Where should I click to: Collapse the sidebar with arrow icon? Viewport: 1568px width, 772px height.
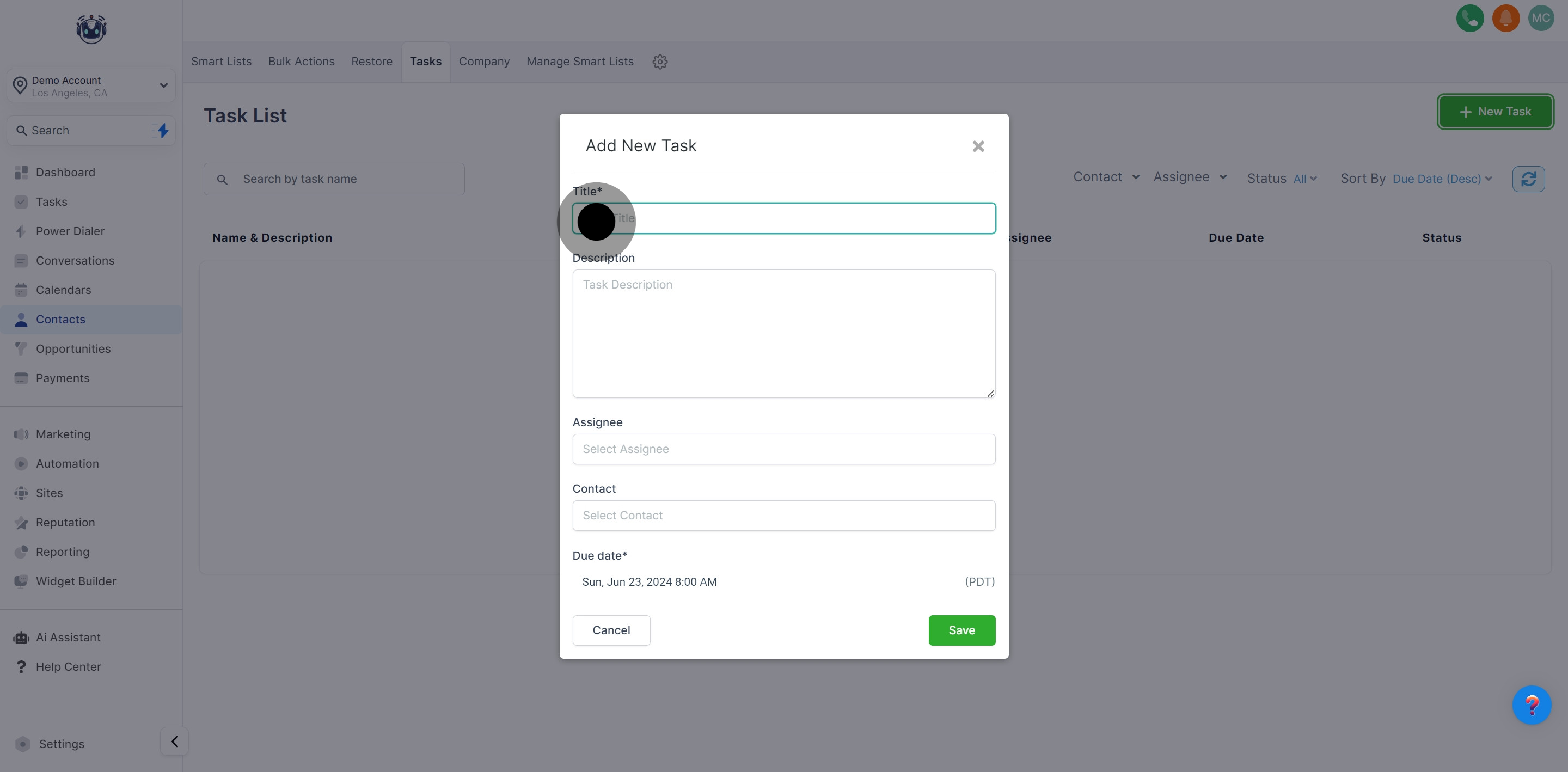[175, 742]
